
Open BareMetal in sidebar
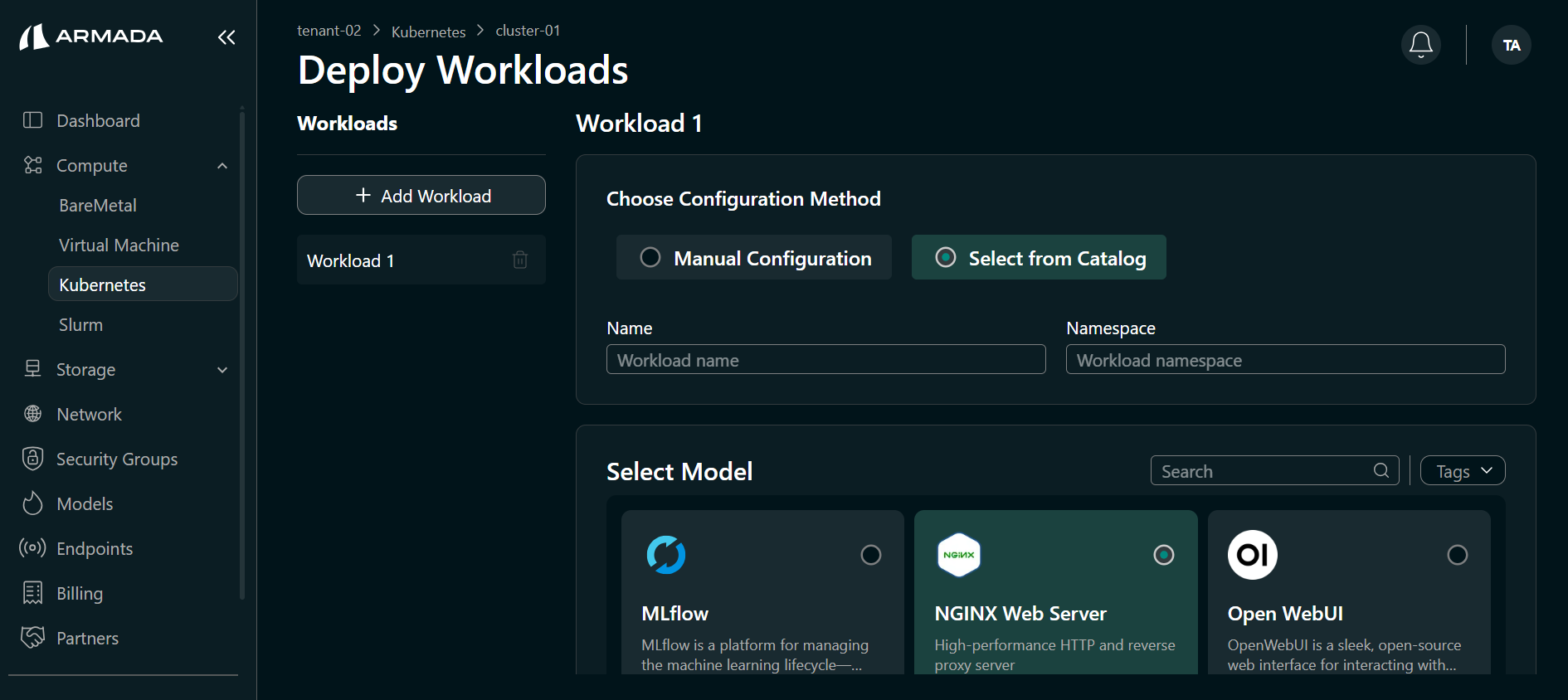pyautogui.click(x=98, y=205)
